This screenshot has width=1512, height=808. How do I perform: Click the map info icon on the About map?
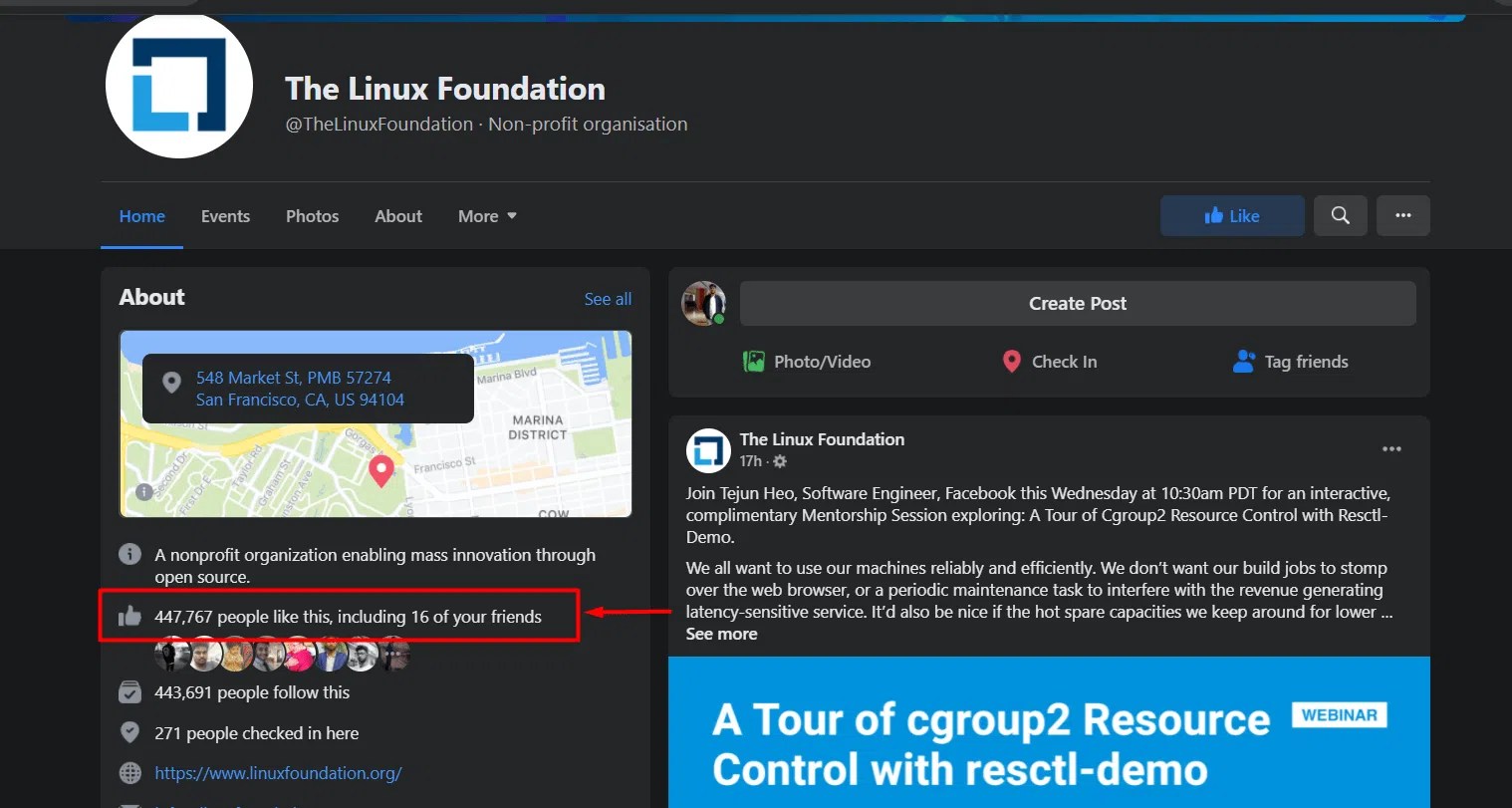[142, 491]
